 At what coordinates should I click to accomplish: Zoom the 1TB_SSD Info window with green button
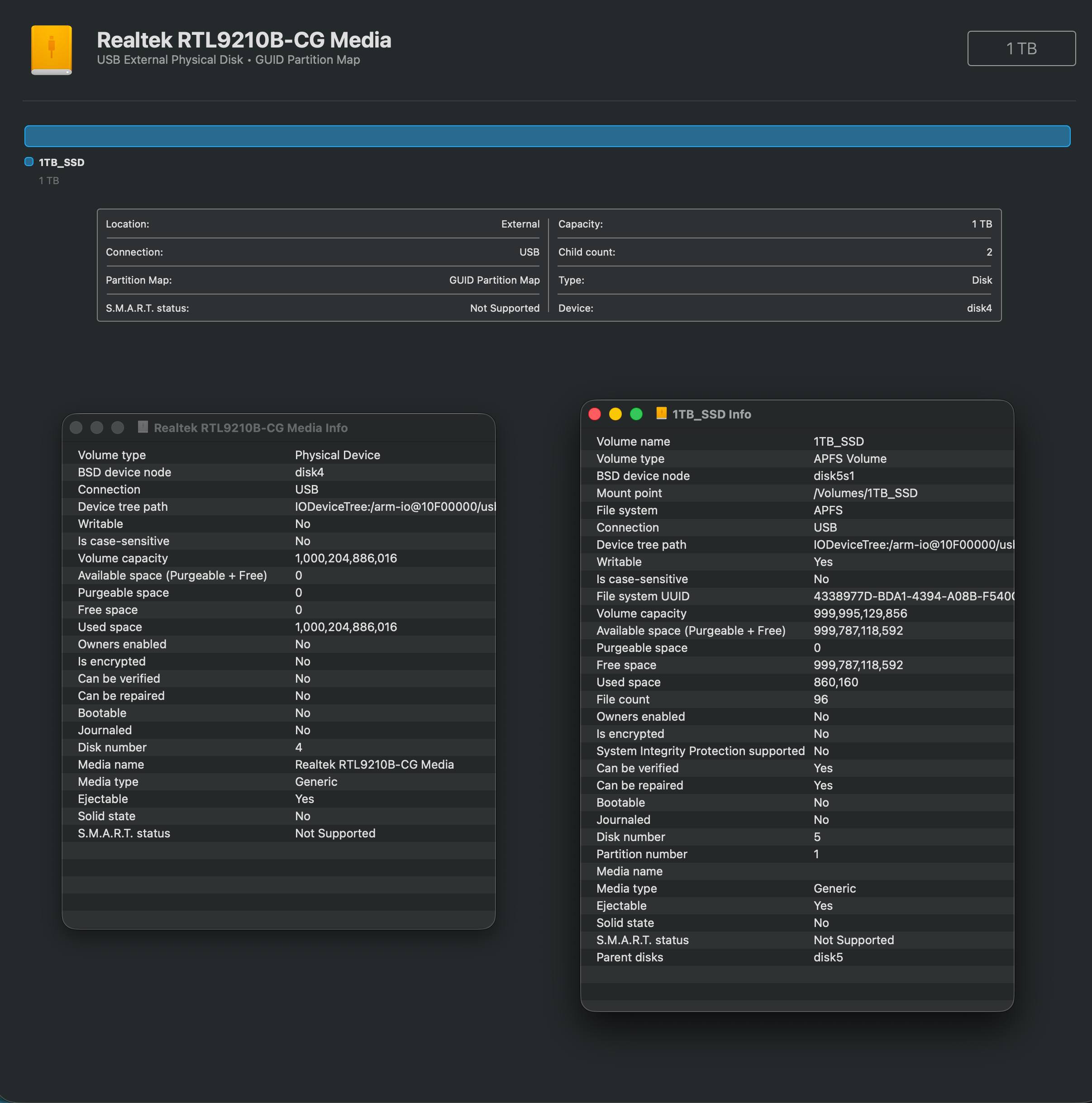tap(636, 414)
